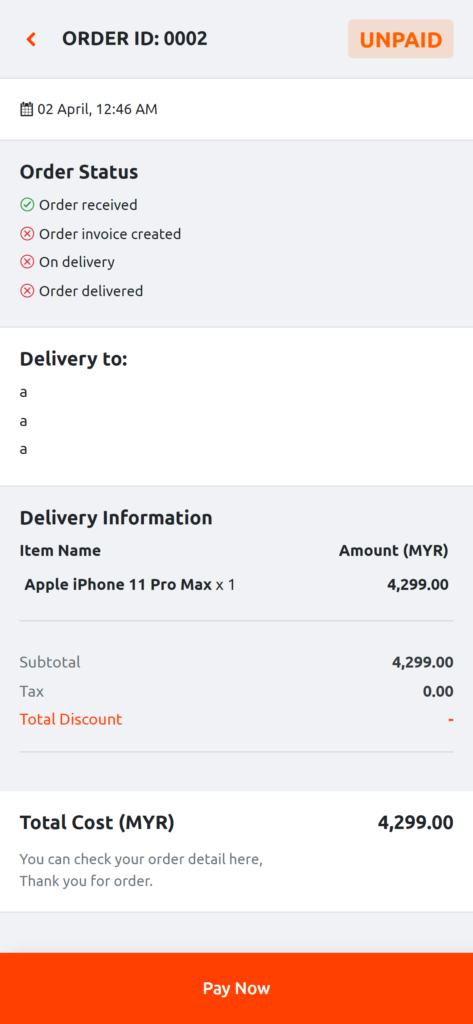Screen dimensions: 473x1024
Task: Click the Total Cost 4,299.00 amount
Action: [416, 822]
